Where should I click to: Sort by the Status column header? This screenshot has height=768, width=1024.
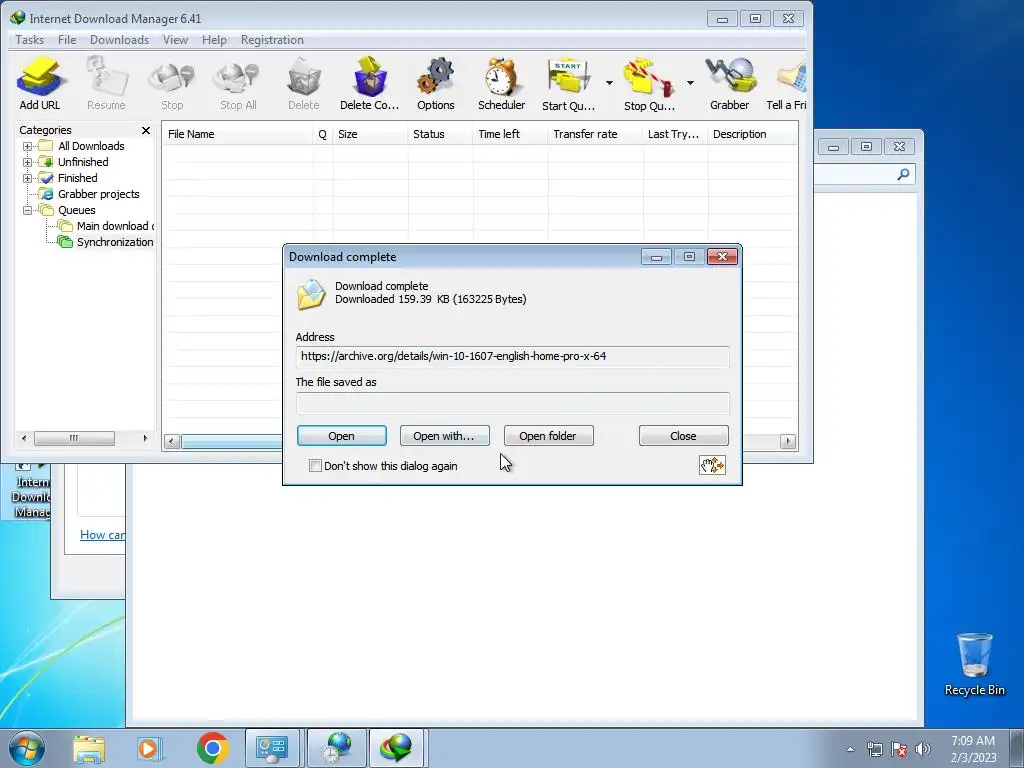[x=440, y=134]
